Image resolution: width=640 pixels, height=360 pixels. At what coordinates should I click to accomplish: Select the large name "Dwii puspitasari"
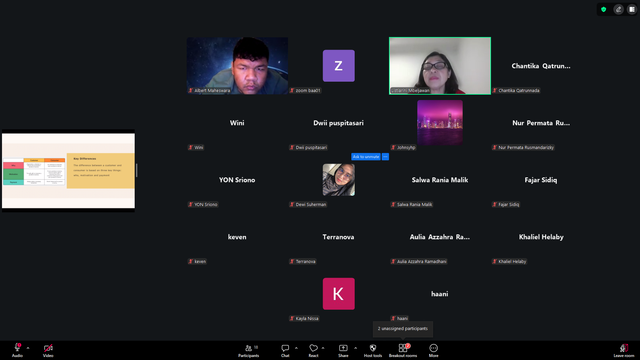338,123
